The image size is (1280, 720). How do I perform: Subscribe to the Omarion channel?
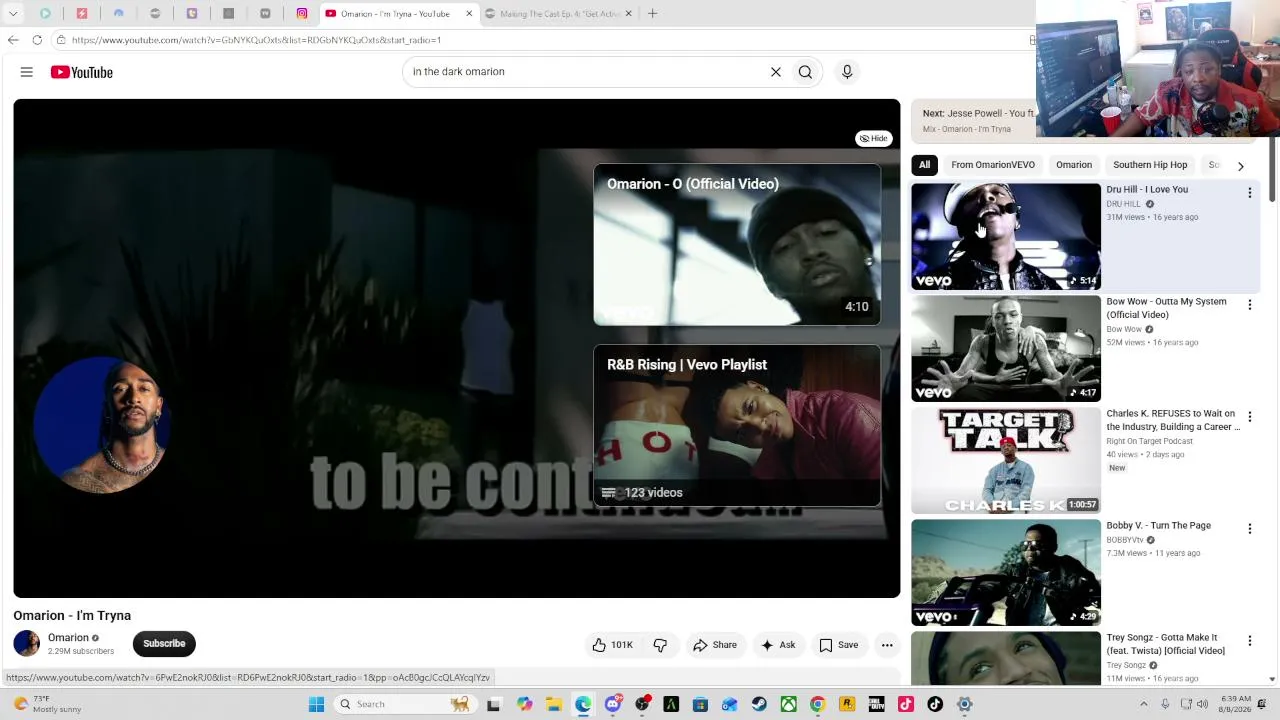[164, 644]
